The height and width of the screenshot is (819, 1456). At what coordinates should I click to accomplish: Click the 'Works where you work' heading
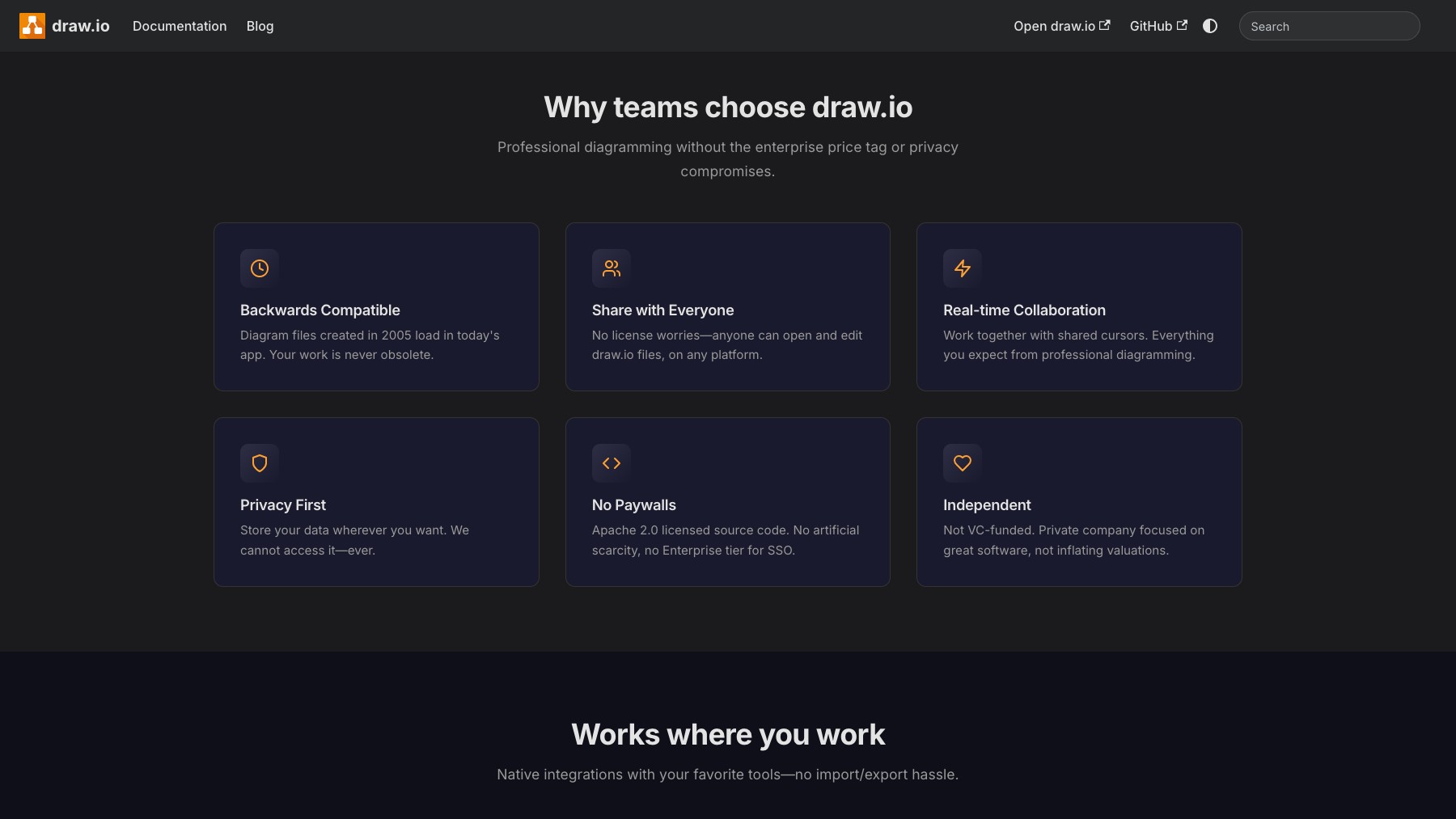(x=728, y=735)
